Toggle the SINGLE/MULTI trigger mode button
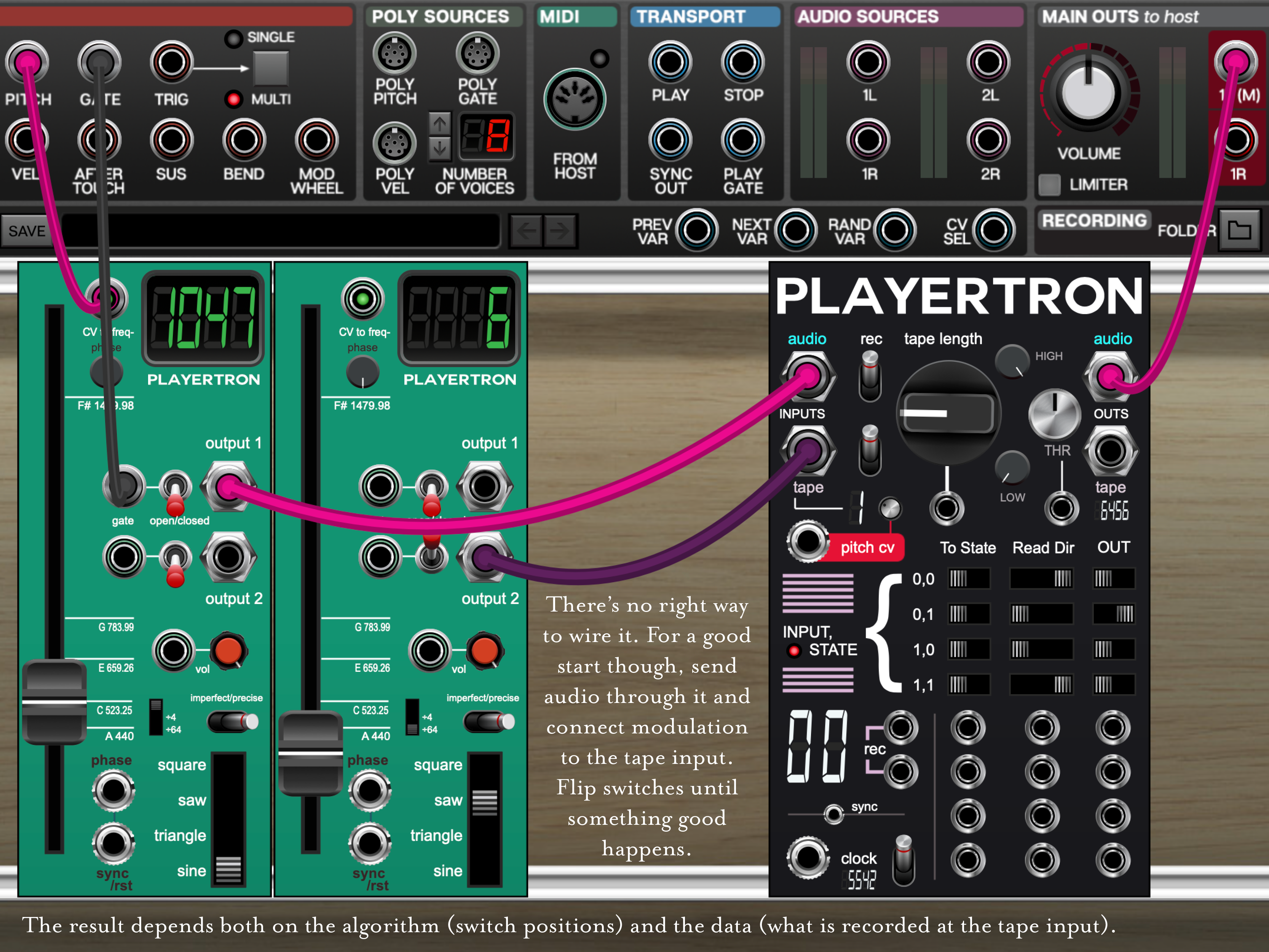Viewport: 1269px width, 952px height. (270, 68)
